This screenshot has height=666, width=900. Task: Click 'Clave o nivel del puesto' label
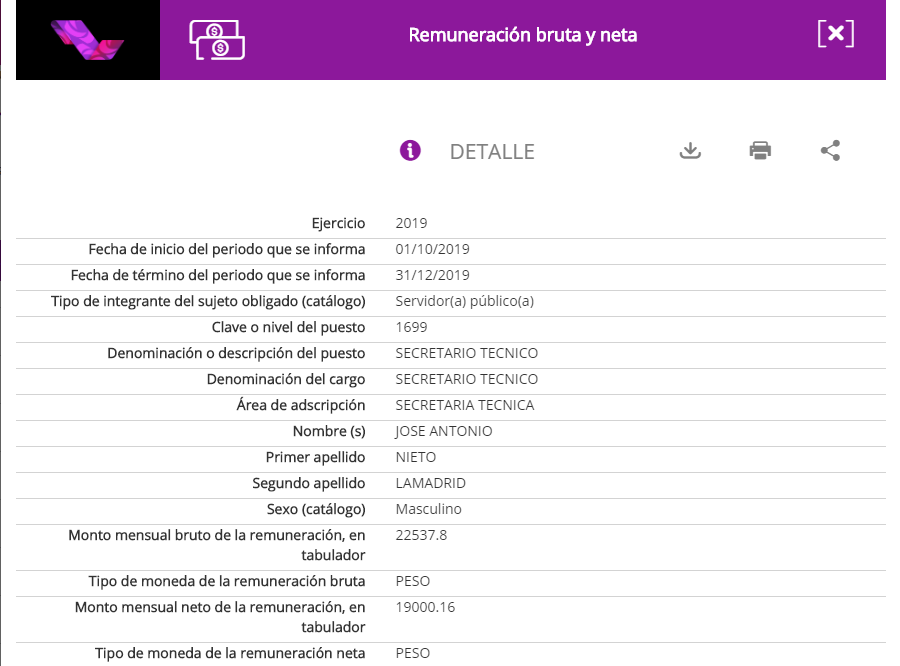coord(288,327)
